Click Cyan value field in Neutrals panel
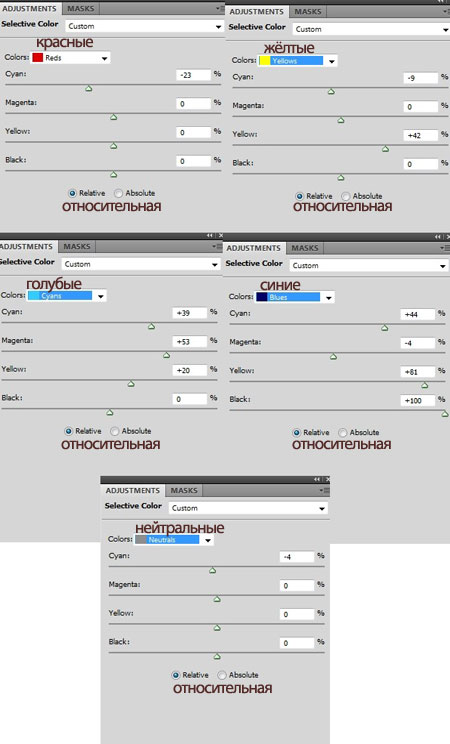 pos(297,557)
